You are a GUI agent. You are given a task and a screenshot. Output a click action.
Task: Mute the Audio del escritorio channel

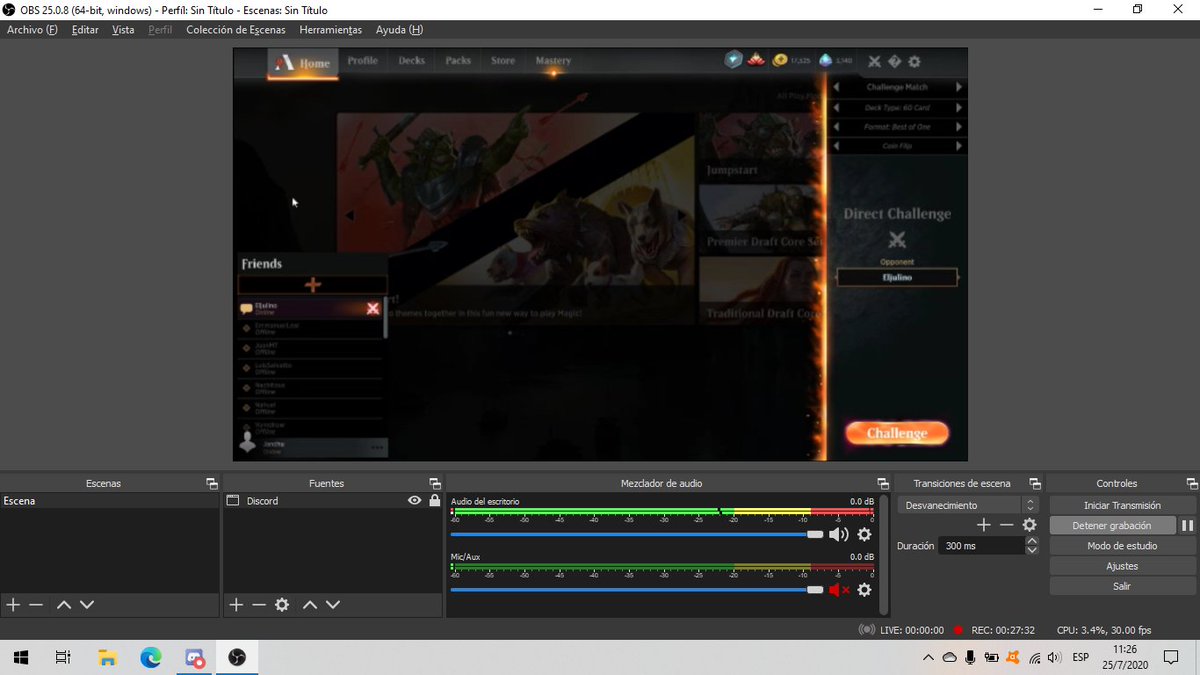tap(838, 534)
